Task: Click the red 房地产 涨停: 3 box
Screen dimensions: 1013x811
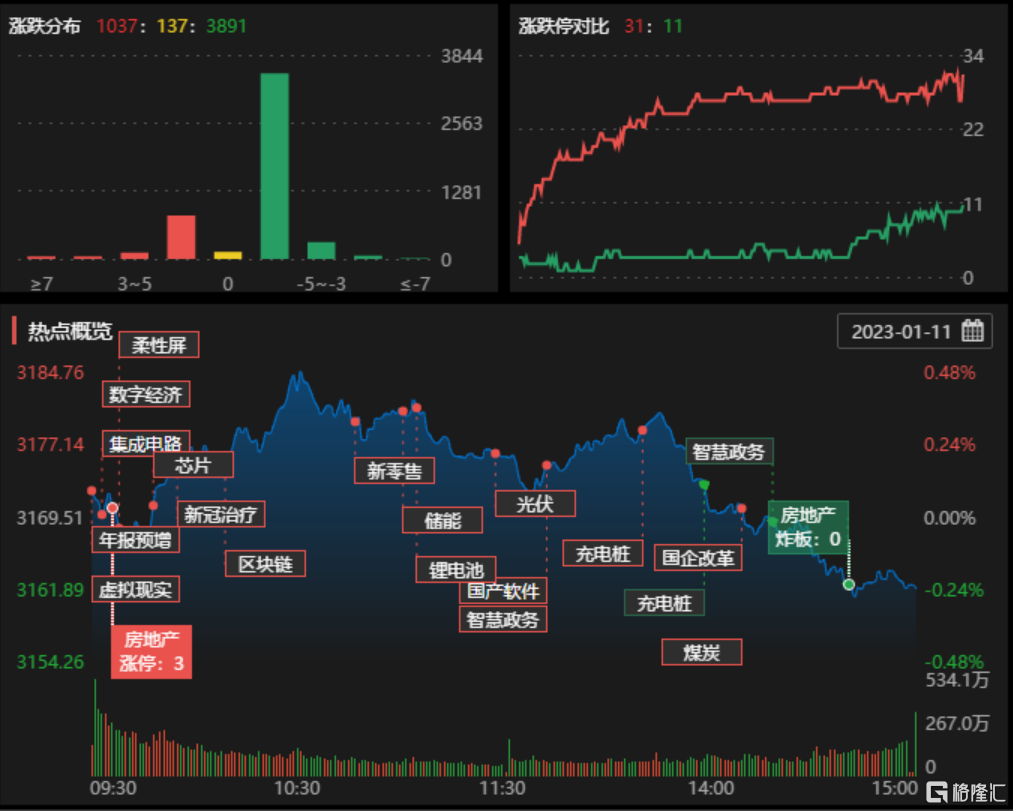Action: tap(152, 651)
